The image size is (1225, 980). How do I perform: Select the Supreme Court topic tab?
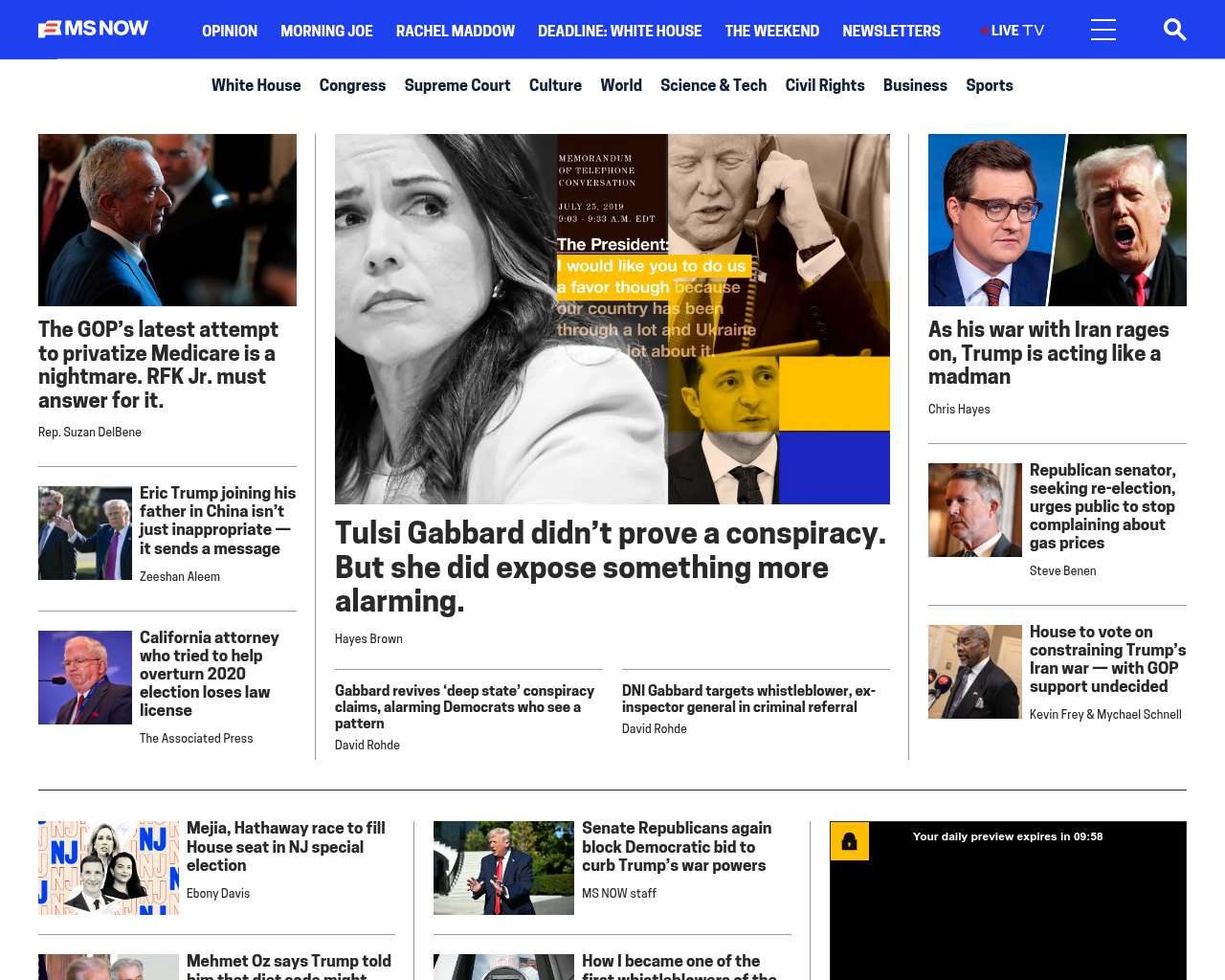(x=457, y=85)
